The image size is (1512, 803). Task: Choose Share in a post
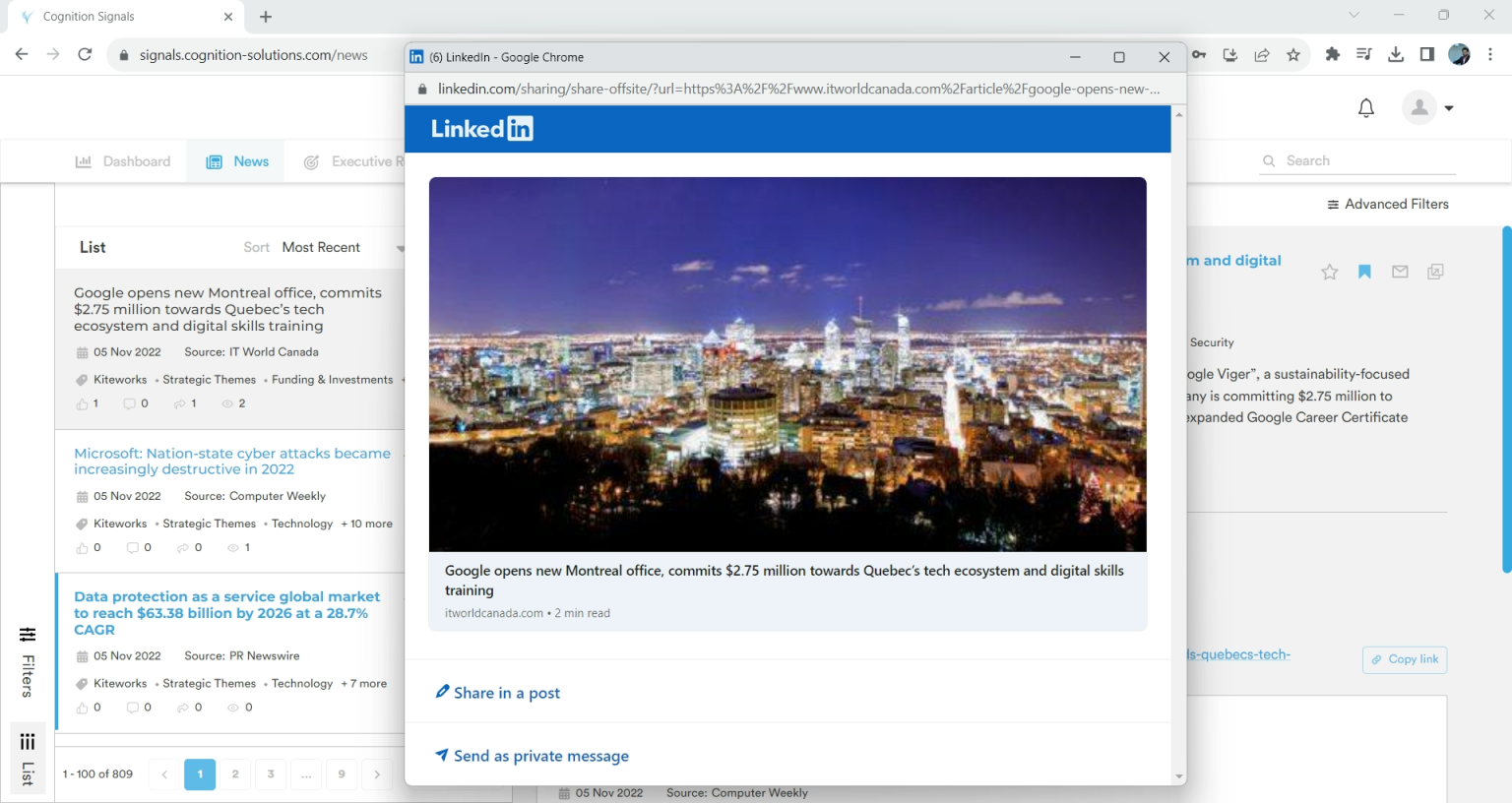tap(497, 693)
